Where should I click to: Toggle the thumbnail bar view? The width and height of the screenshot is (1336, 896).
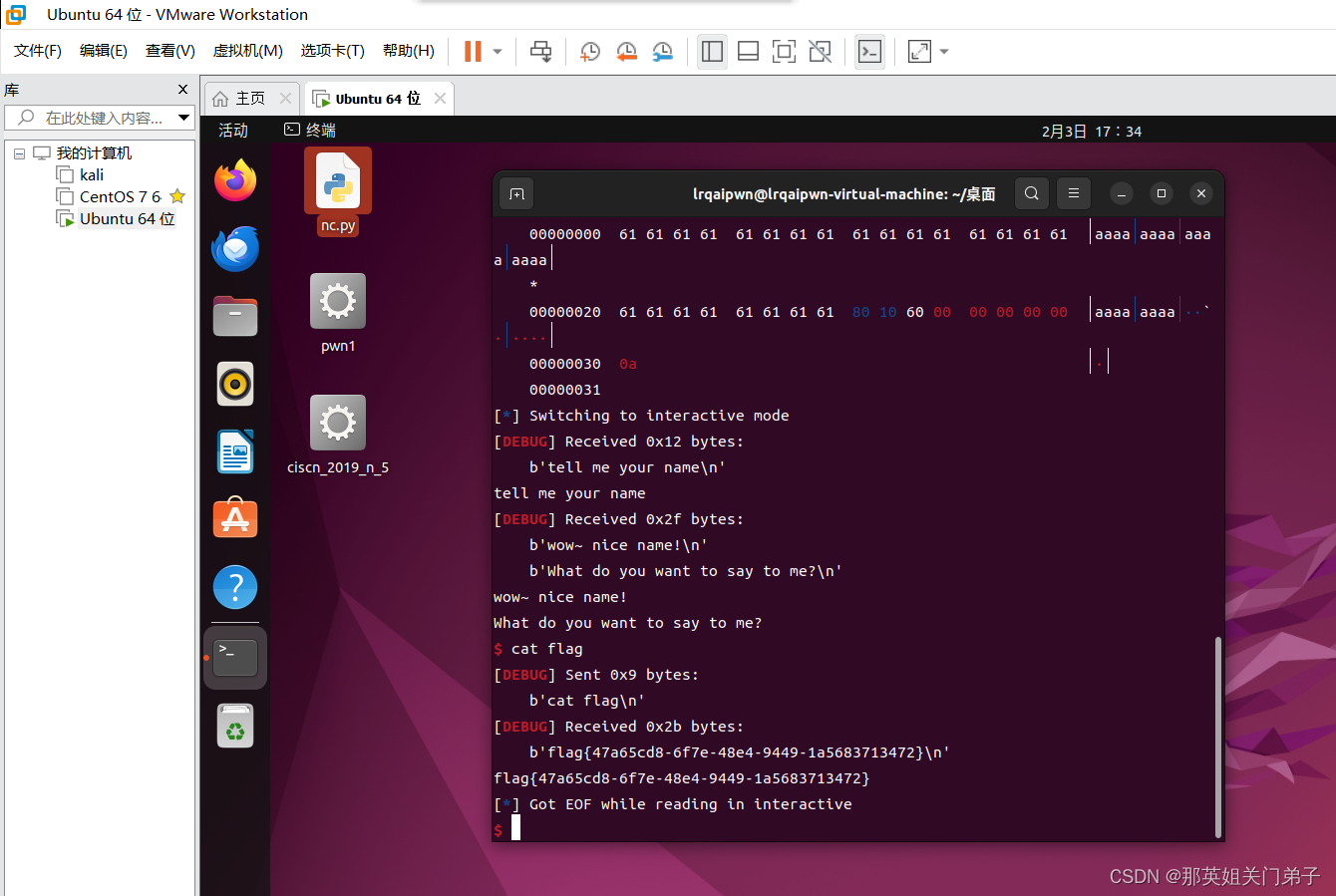point(748,51)
